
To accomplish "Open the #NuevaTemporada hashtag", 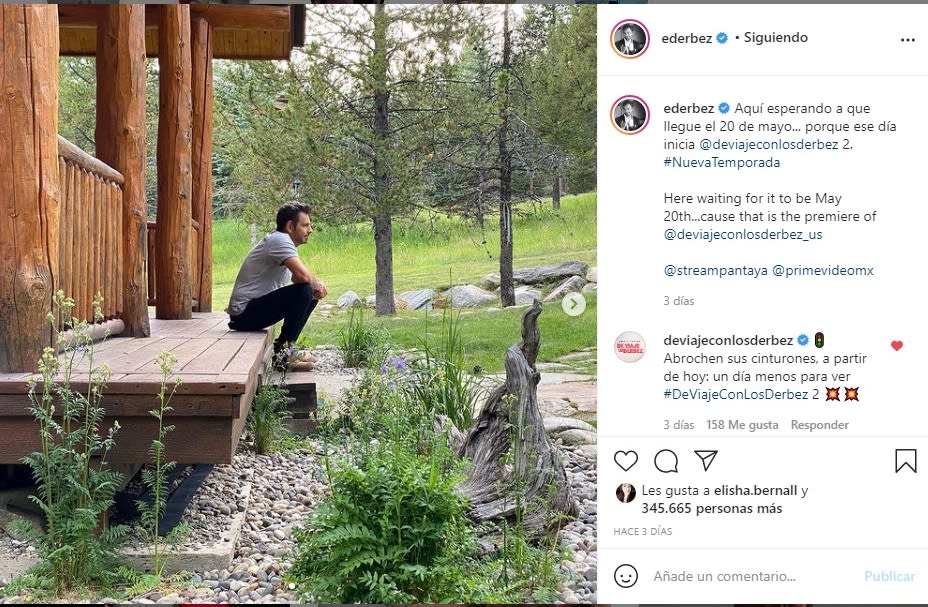I will pos(721,162).
